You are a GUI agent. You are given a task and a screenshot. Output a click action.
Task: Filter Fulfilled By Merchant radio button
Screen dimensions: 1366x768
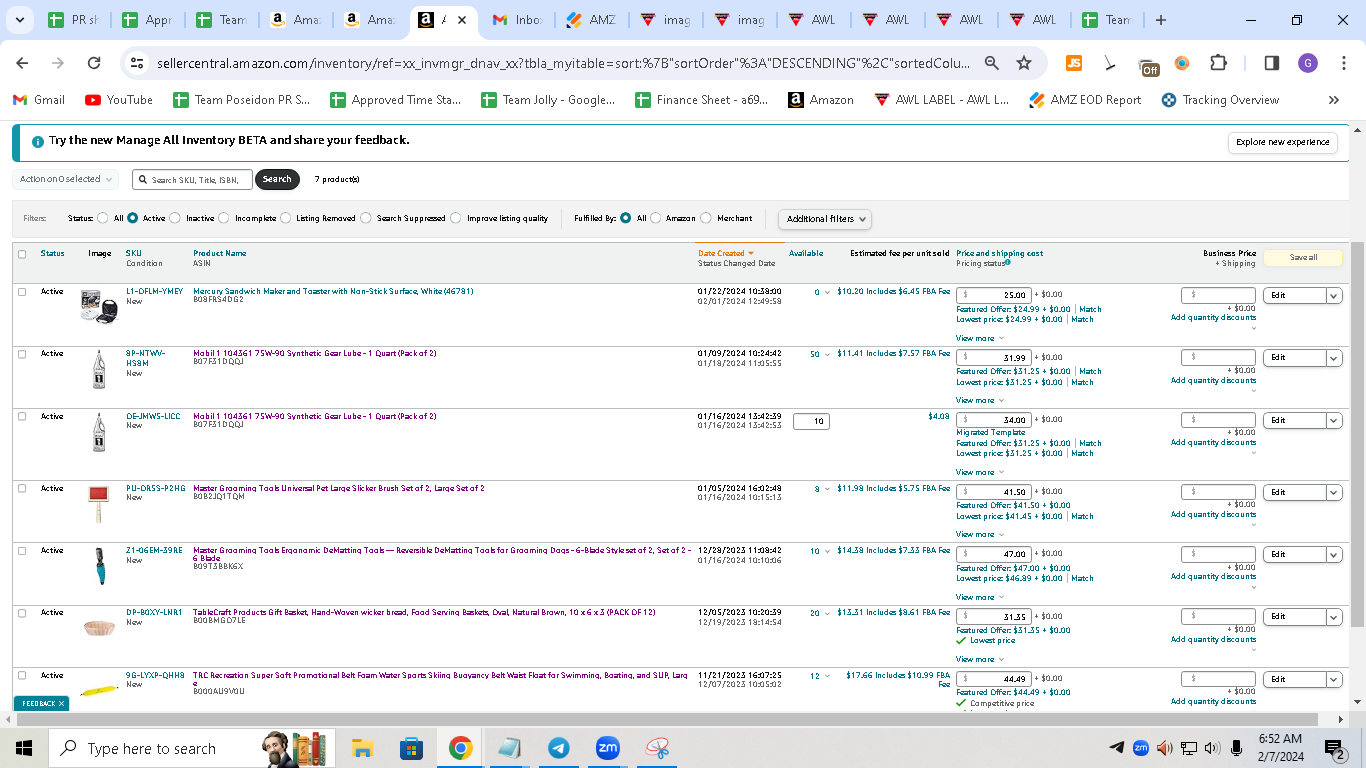[x=706, y=218]
